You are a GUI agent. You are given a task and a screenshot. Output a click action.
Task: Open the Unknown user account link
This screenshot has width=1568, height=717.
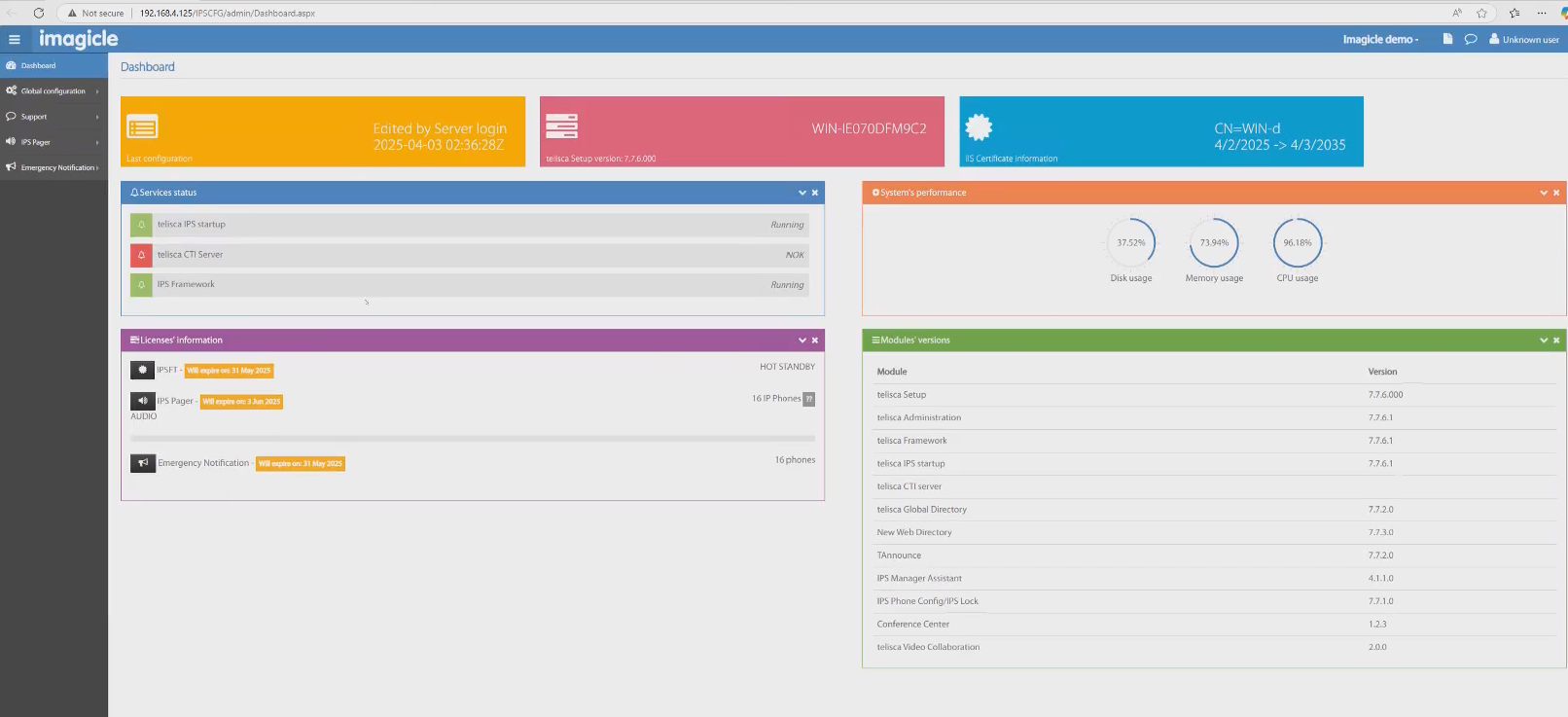(x=1524, y=40)
